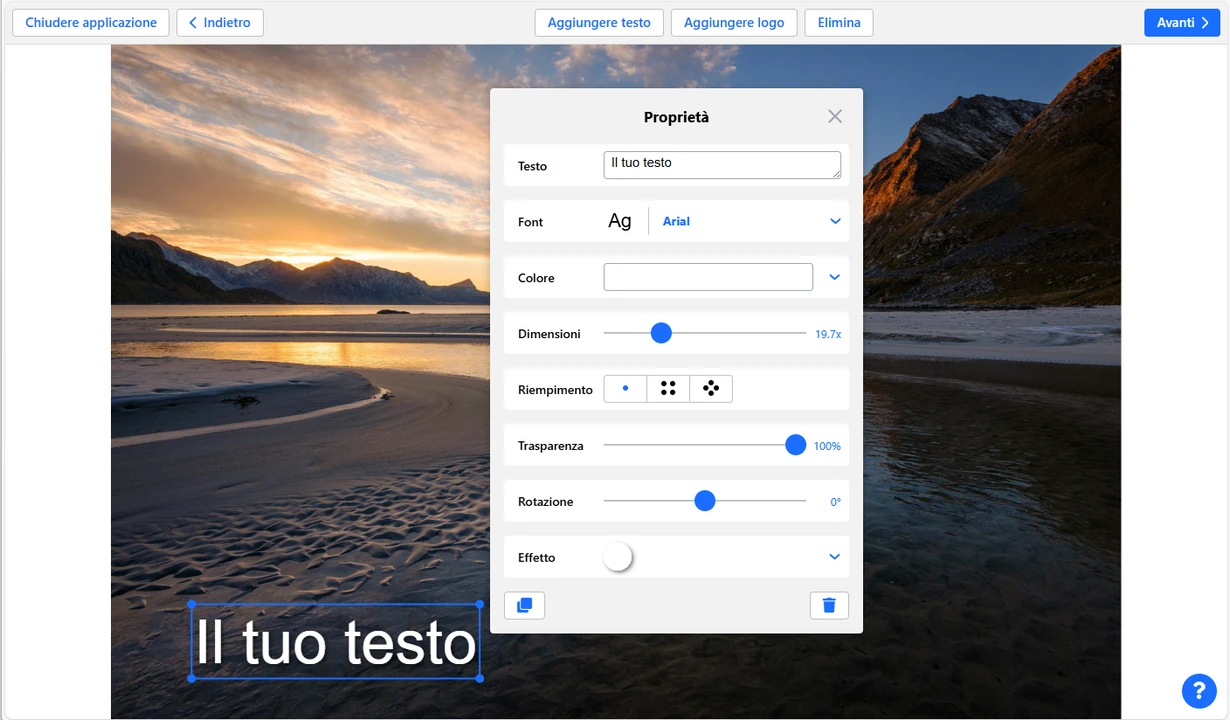Image resolution: width=1230 pixels, height=720 pixels.
Task: Close the Proprietà panel
Action: (835, 117)
